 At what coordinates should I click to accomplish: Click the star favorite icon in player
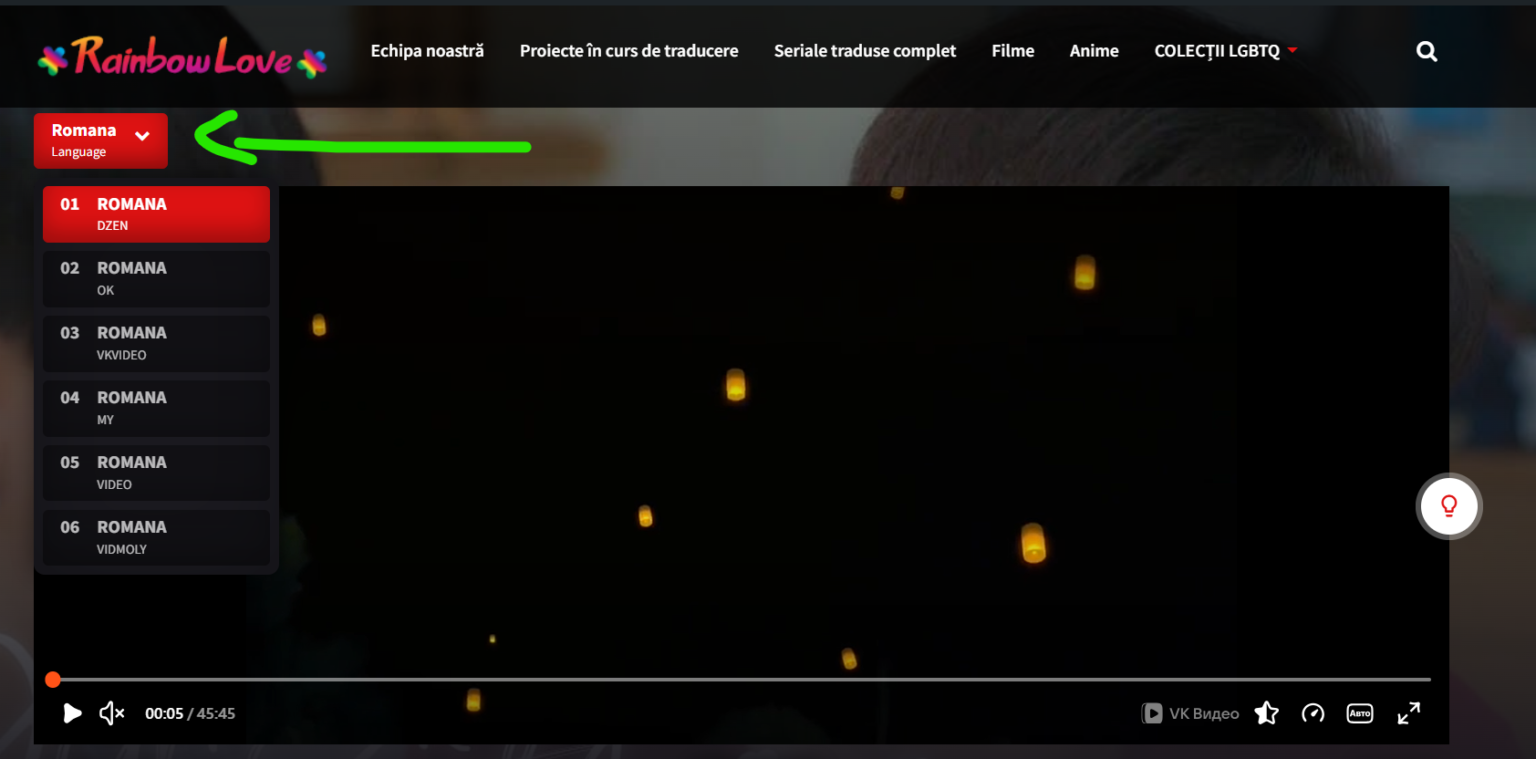[1266, 713]
